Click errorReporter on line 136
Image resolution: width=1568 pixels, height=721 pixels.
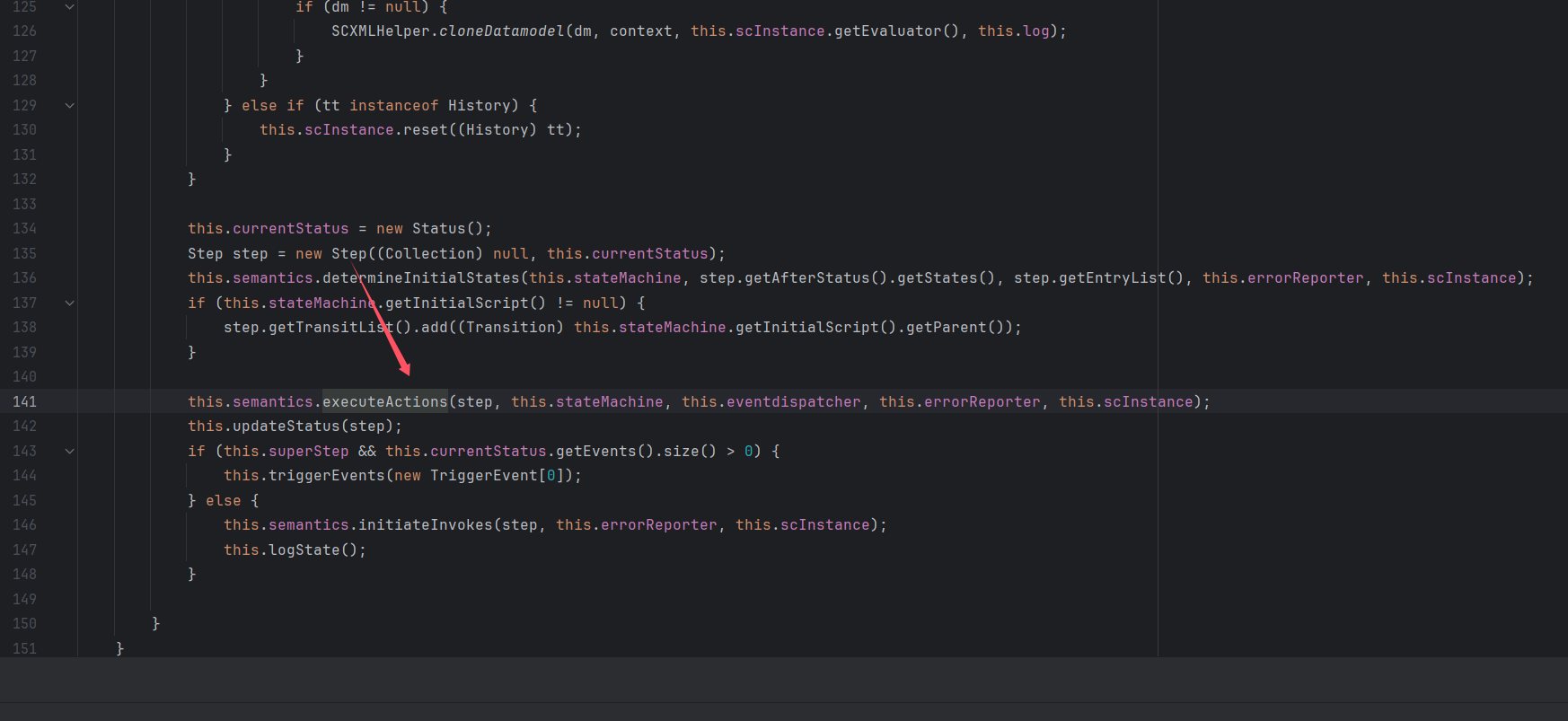[1306, 277]
